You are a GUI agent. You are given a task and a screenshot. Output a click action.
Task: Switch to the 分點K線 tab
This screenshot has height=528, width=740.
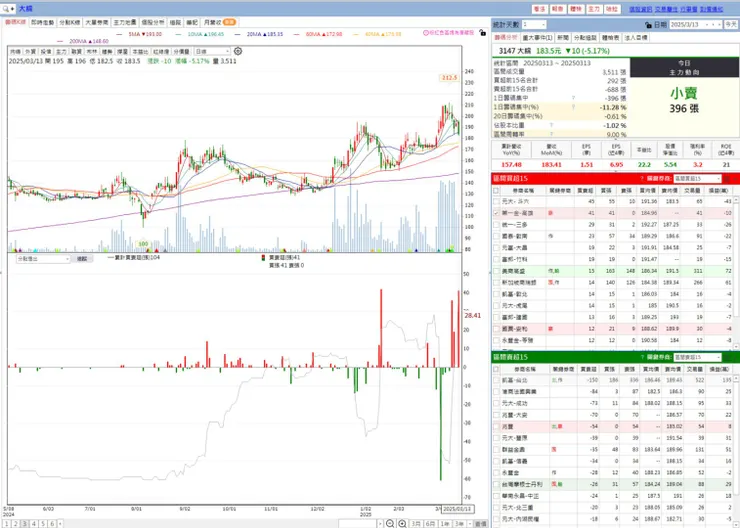(x=69, y=22)
